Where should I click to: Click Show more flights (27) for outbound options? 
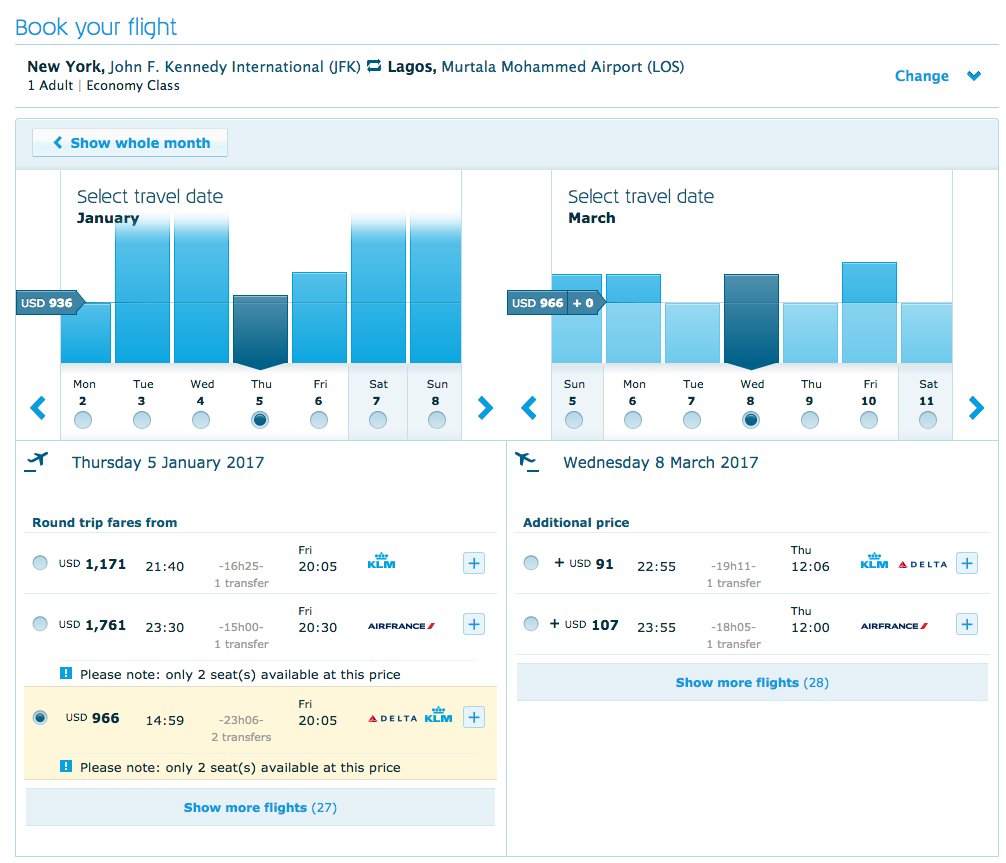click(260, 807)
